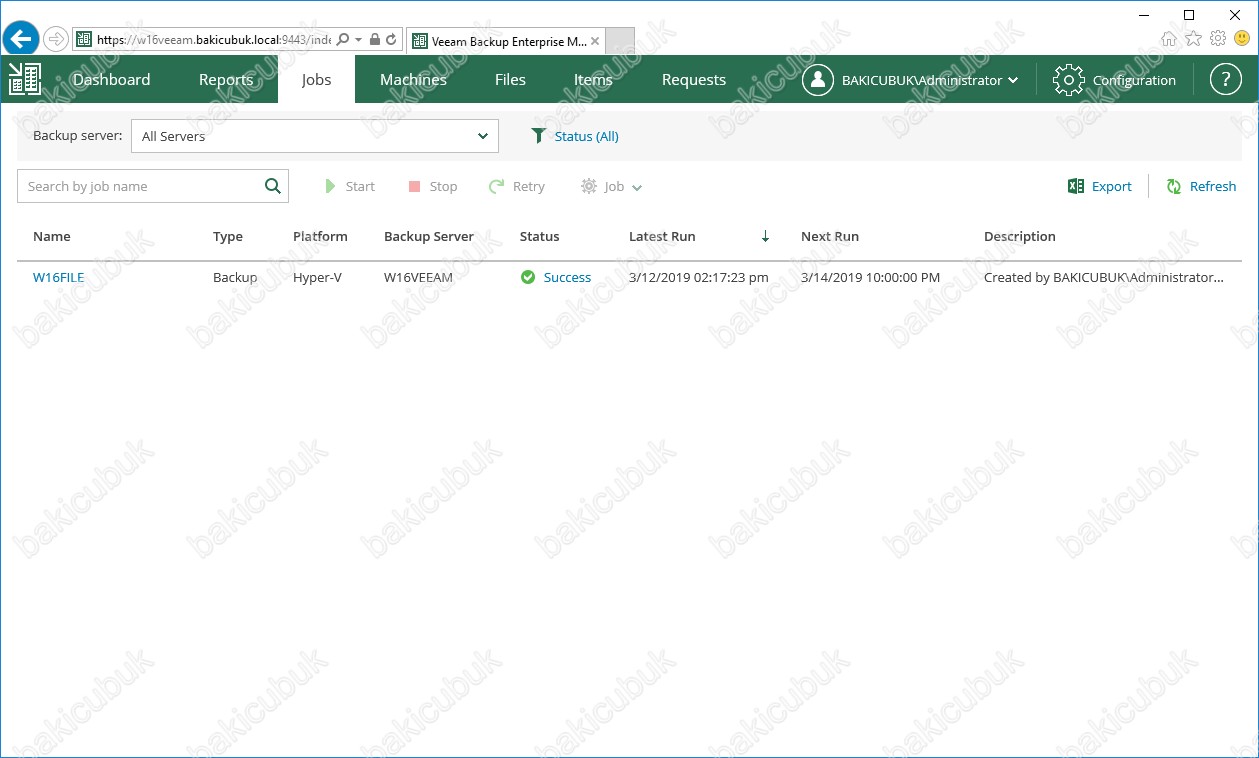Image resolution: width=1259 pixels, height=758 pixels.
Task: Sort by Backup Server column header
Action: [429, 237]
